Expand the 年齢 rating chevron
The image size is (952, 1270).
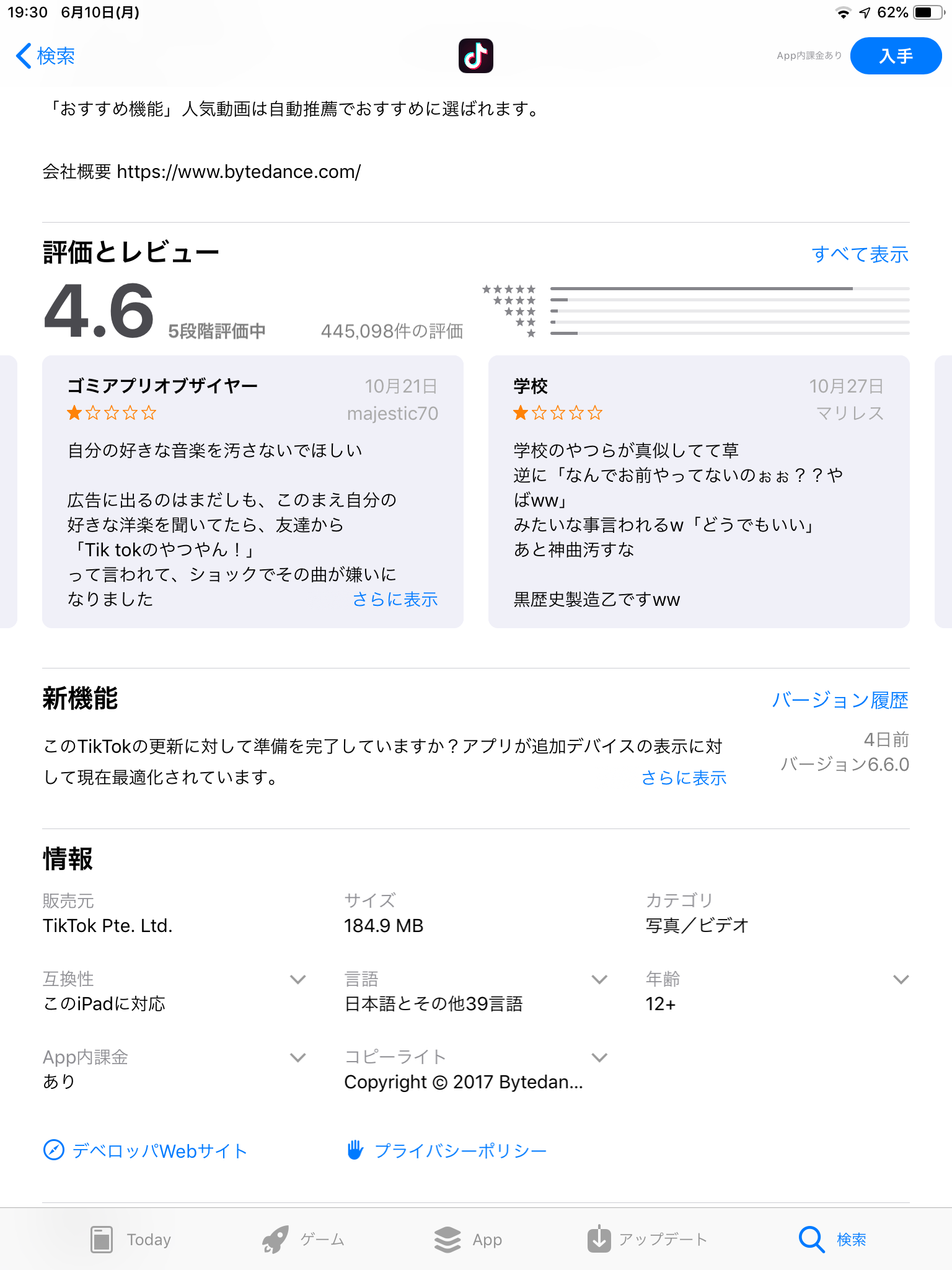pos(901,979)
